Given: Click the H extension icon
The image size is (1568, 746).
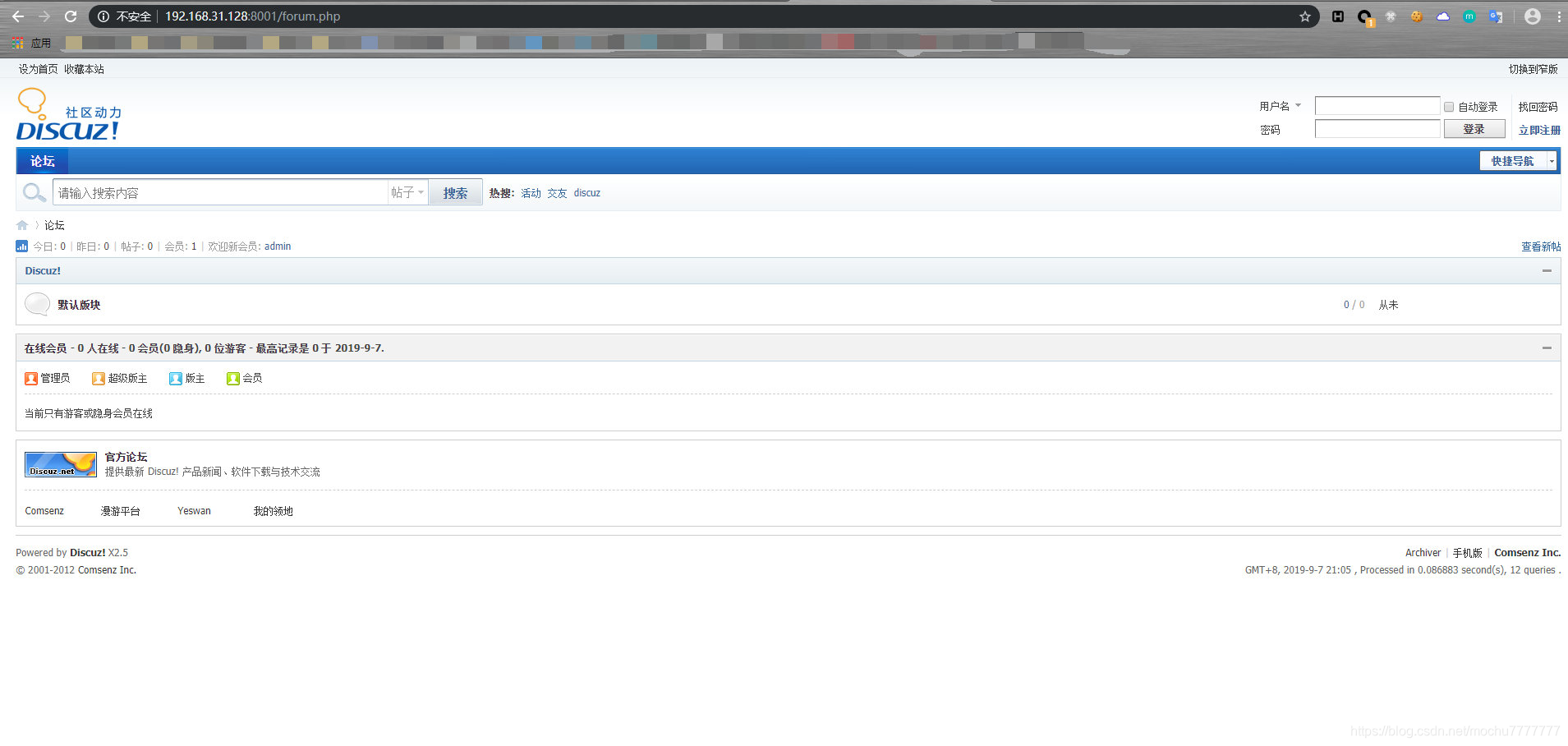Looking at the screenshot, I should [1338, 16].
